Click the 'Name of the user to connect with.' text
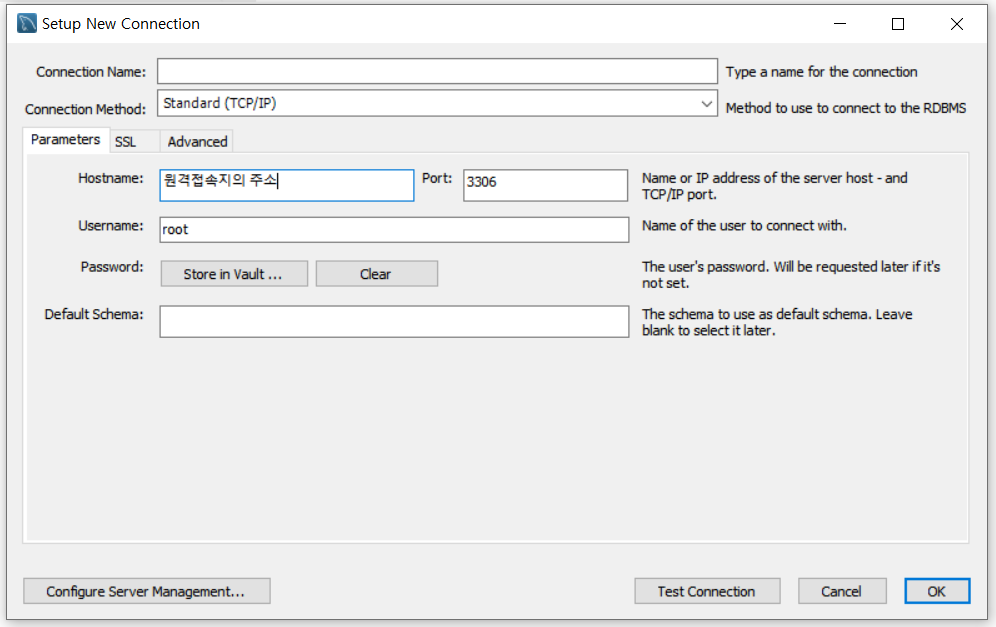996x627 pixels. coord(744,226)
